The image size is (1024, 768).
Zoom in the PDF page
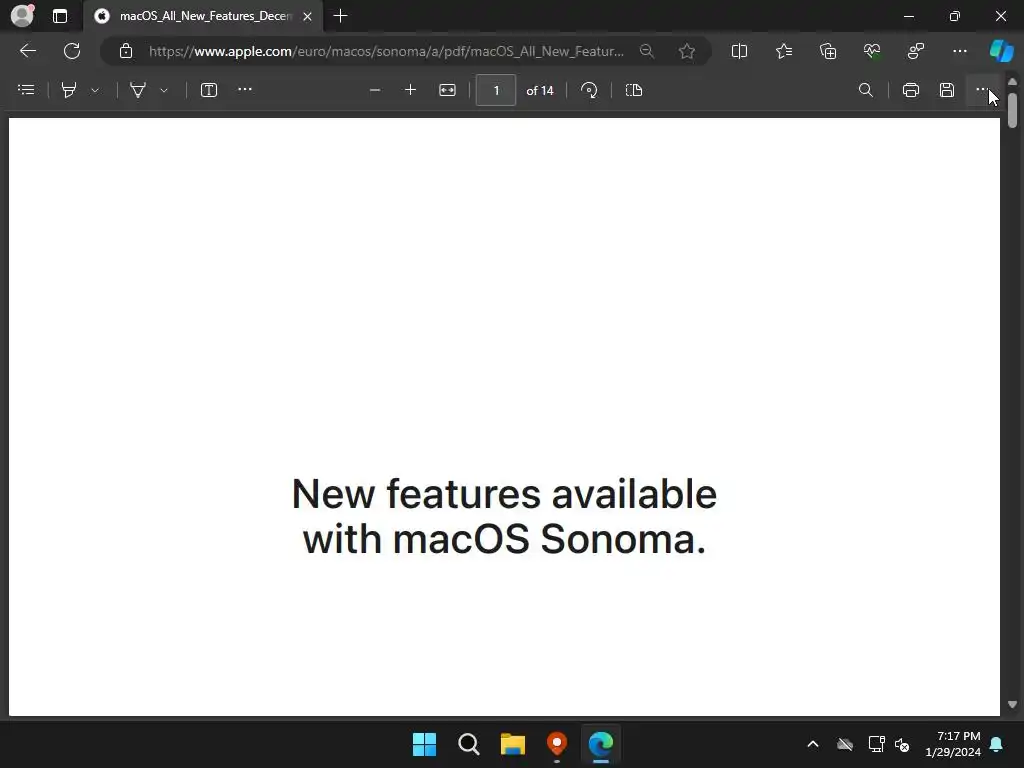point(410,90)
